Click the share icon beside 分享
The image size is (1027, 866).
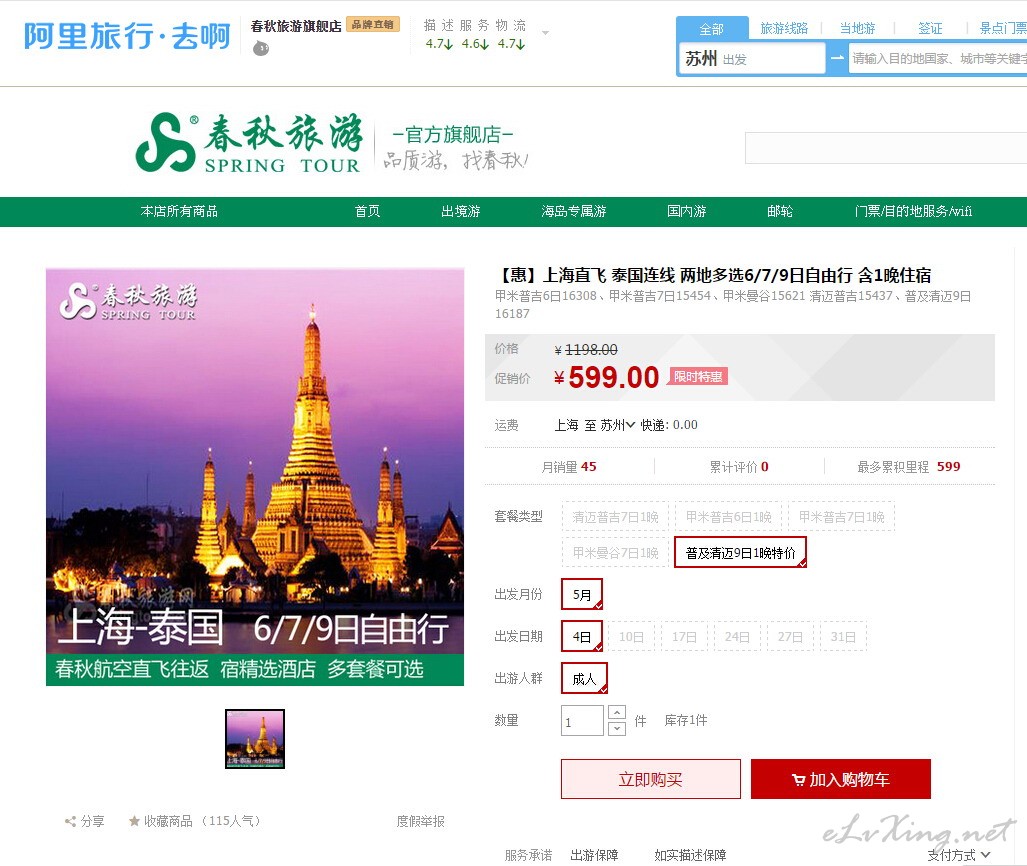click(x=71, y=821)
